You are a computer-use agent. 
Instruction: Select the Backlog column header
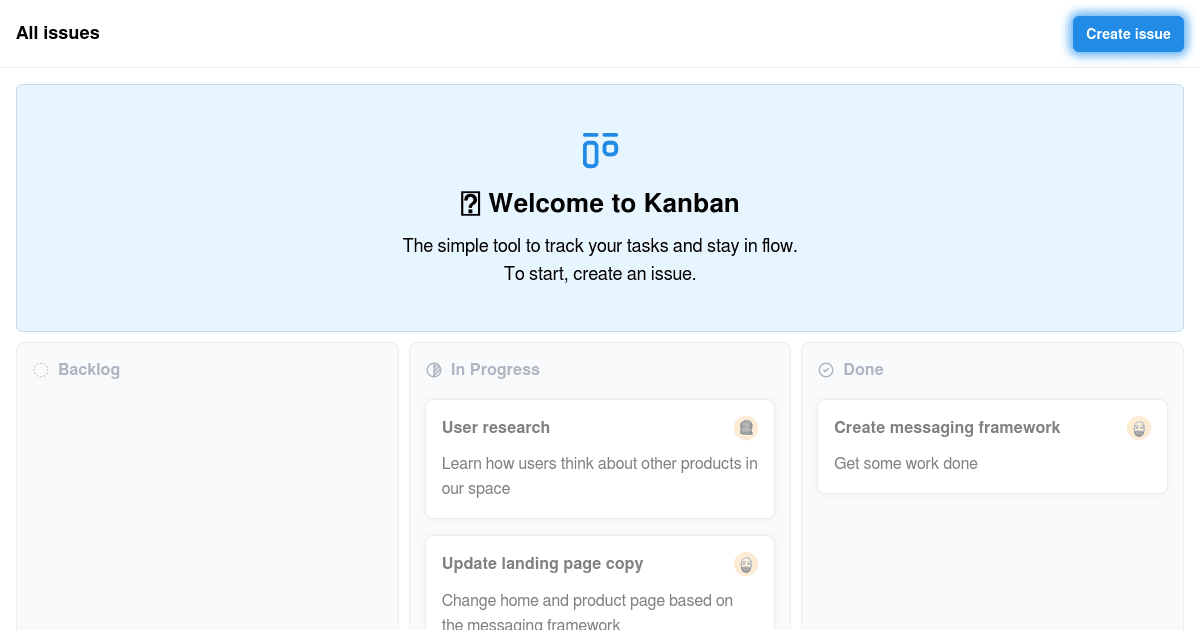point(89,369)
